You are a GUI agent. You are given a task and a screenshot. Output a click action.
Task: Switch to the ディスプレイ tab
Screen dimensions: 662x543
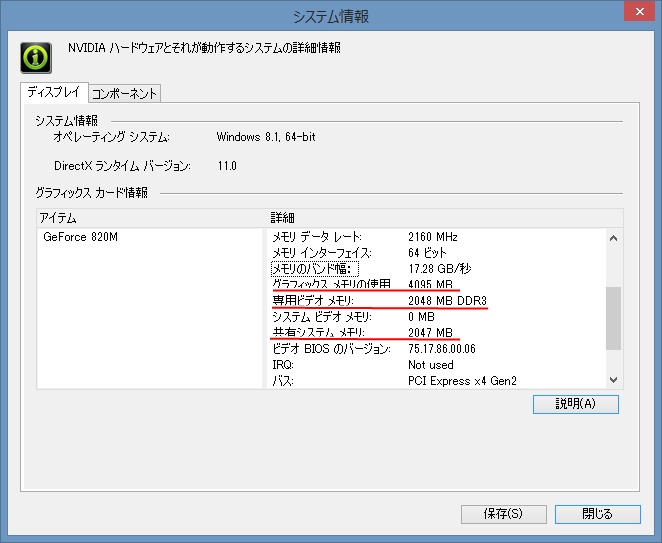pyautogui.click(x=54, y=92)
